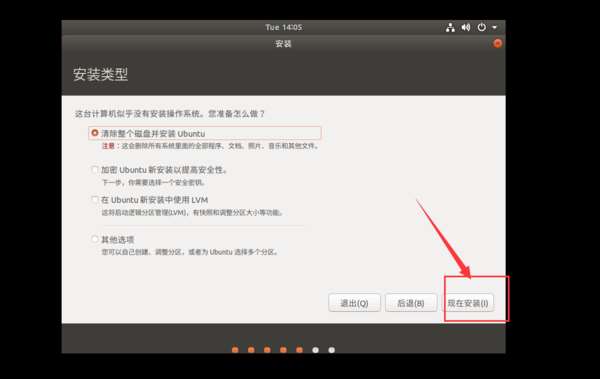
Task: Close the installer with orange close button
Action: [497, 43]
